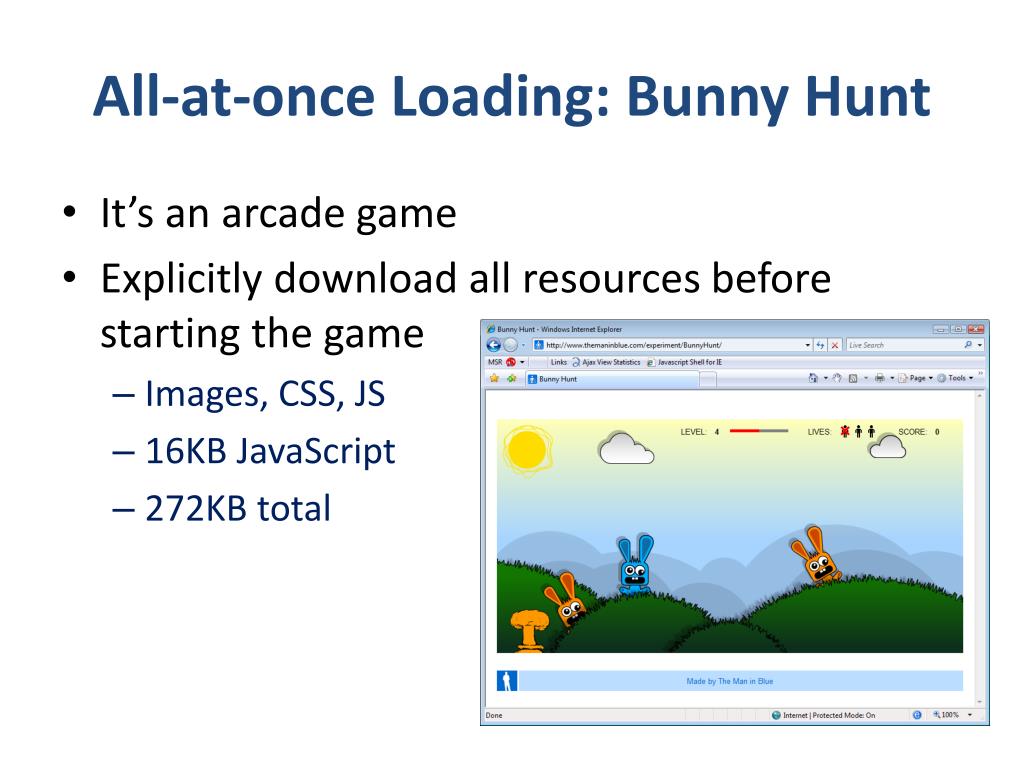Open the Ajax View Statistics link
Image resolution: width=1024 pixels, height=768 pixels.
606,362
